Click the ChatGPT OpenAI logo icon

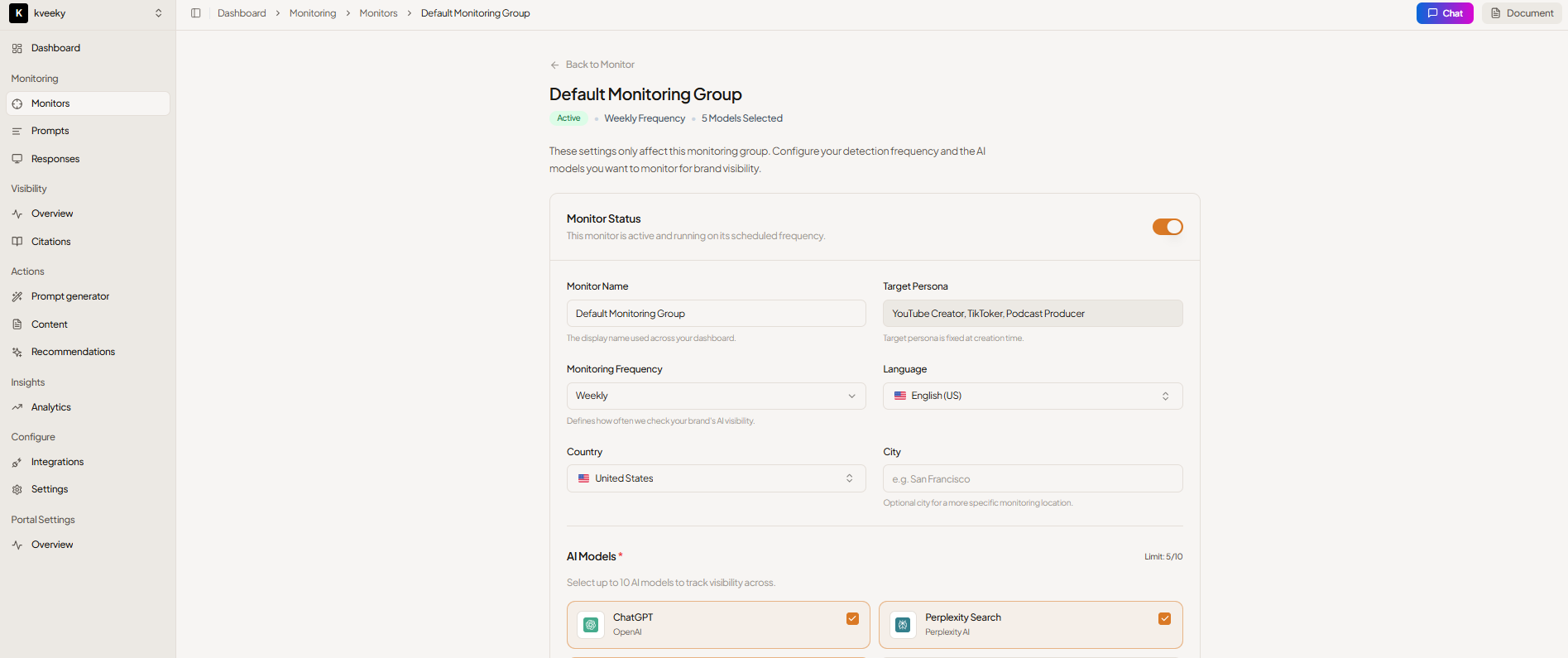[591, 625]
